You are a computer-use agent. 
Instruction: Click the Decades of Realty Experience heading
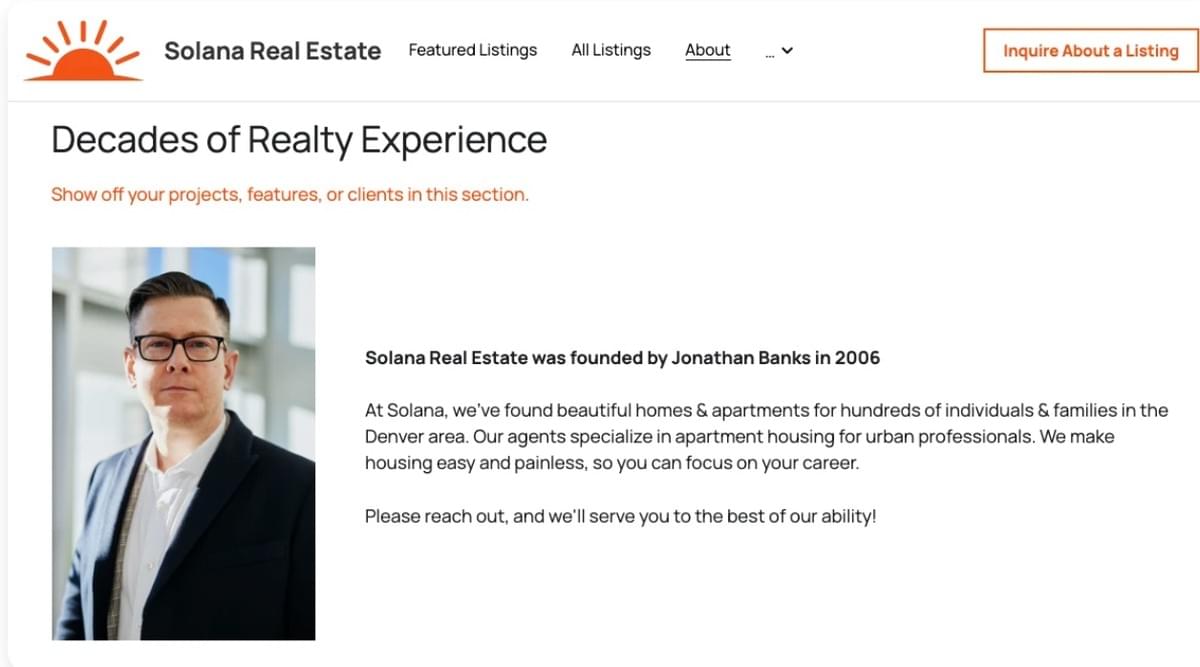299,140
